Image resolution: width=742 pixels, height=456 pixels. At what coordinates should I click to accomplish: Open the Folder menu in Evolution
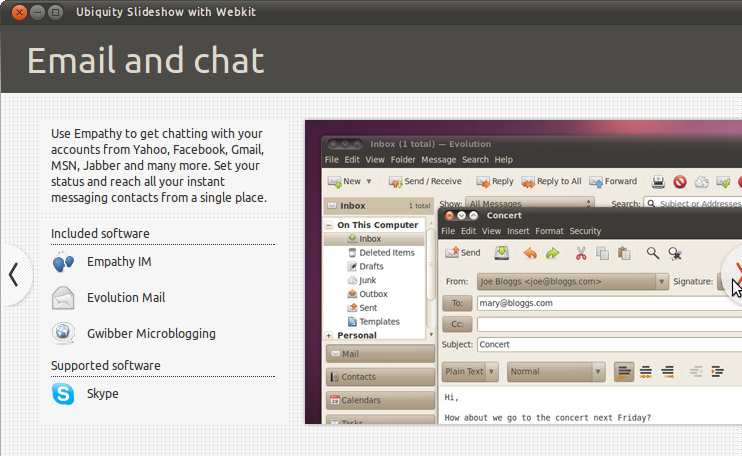tap(403, 160)
